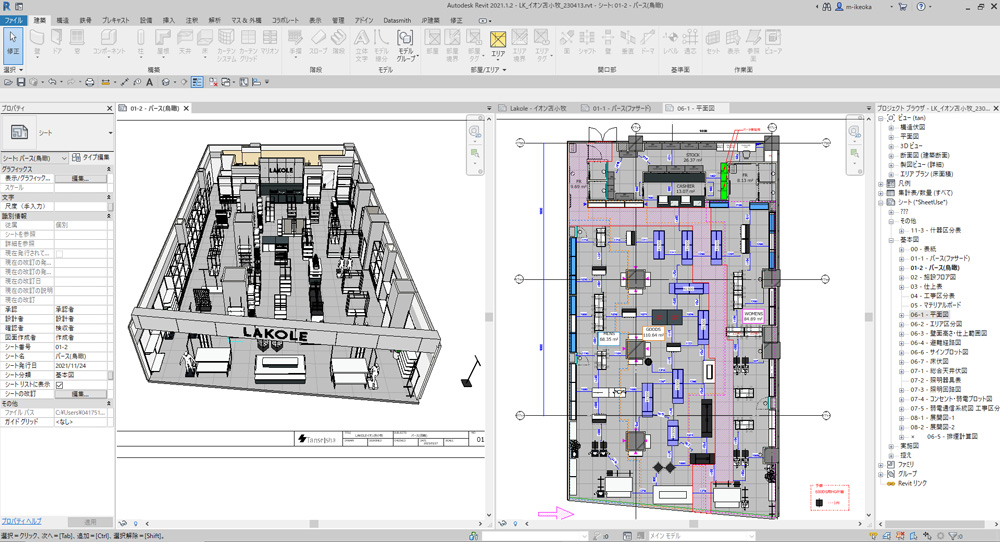Switch to the 注釈 ribbon tab
Screen dimensions: 1000x542
coord(191,20)
